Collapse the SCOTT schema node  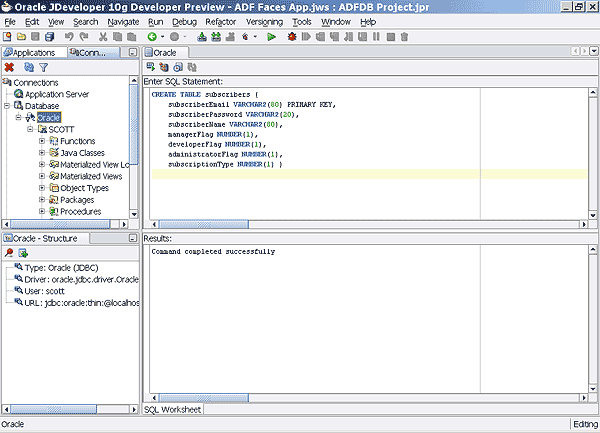coord(30,129)
